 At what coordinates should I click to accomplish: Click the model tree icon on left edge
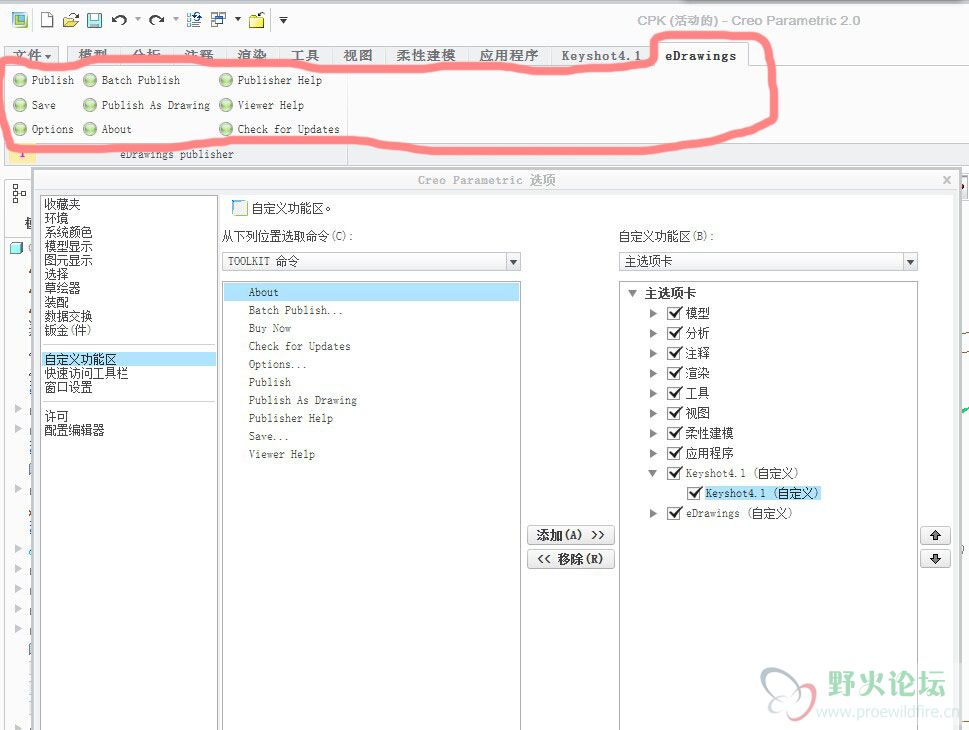point(19,193)
